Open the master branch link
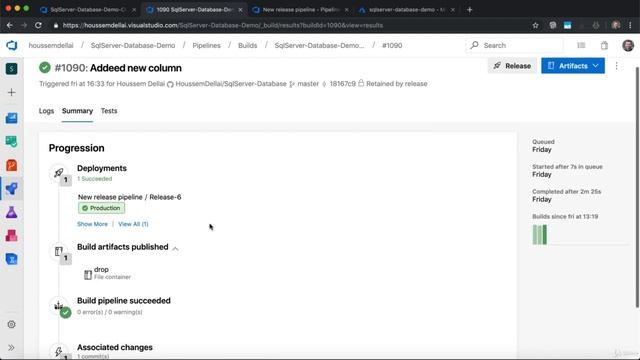 (x=308, y=84)
